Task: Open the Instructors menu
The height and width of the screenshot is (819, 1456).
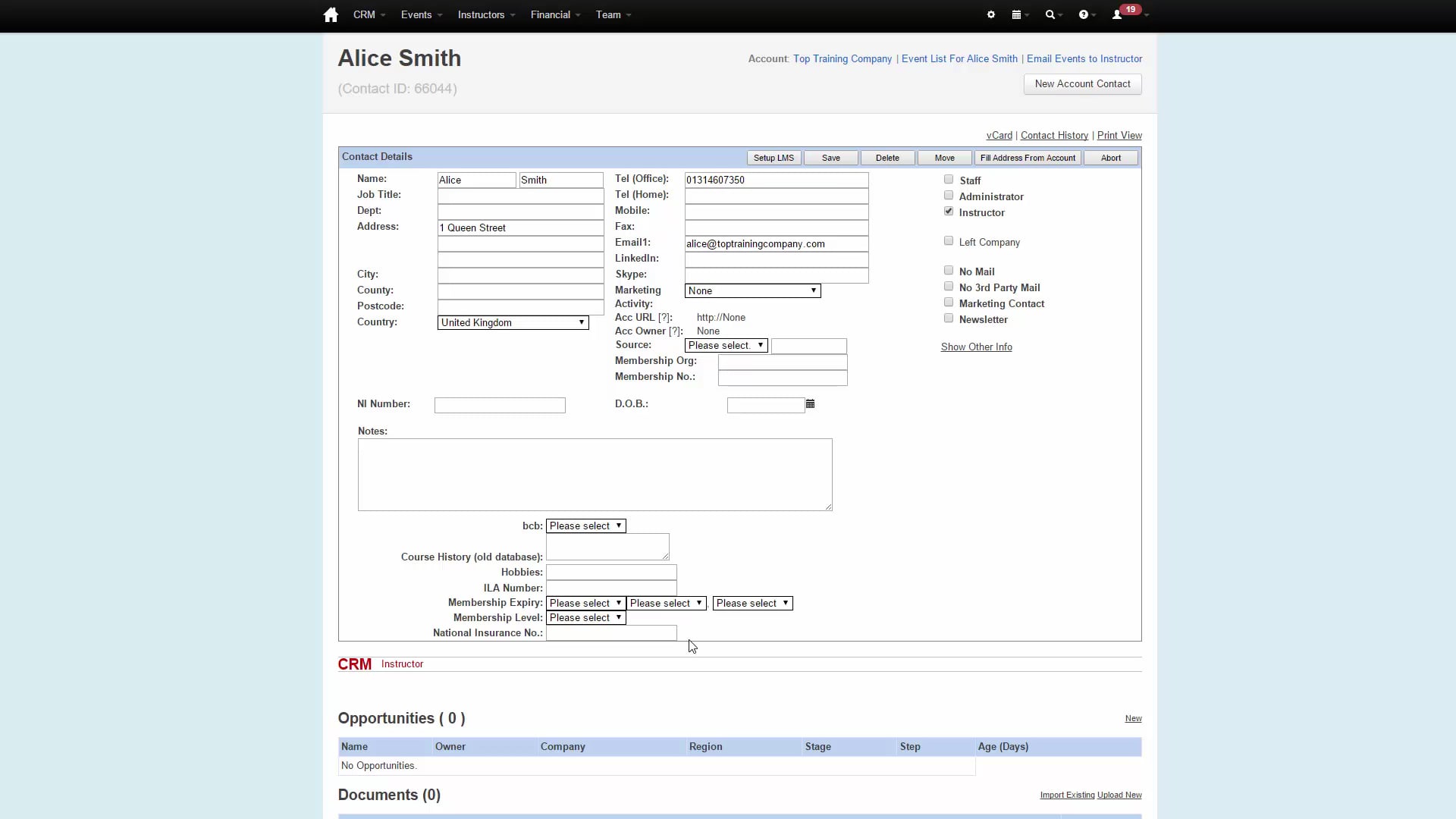Action: pyautogui.click(x=486, y=15)
